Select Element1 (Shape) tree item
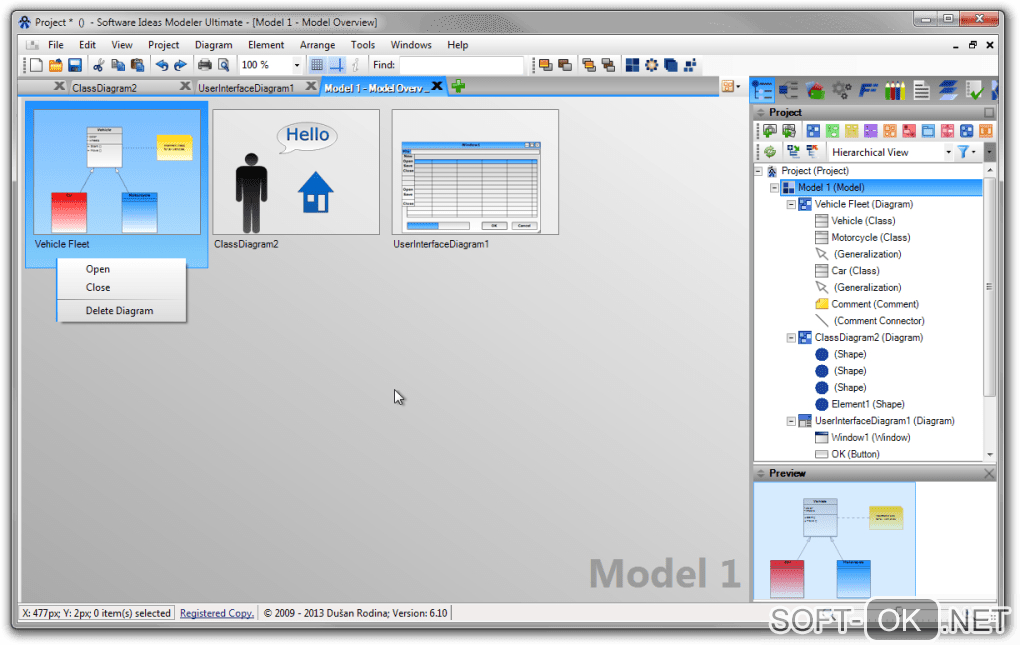Image resolution: width=1020 pixels, height=645 pixels. pos(867,404)
